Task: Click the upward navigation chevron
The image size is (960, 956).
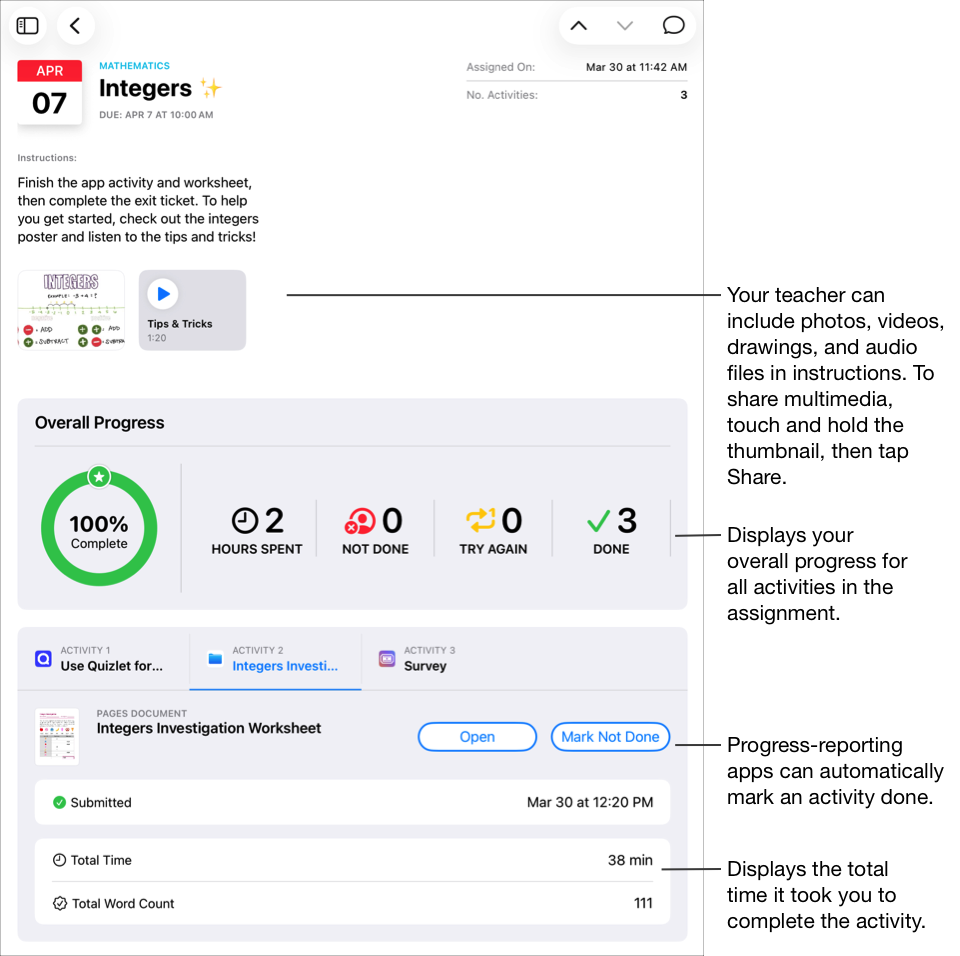Action: pyautogui.click(x=579, y=25)
